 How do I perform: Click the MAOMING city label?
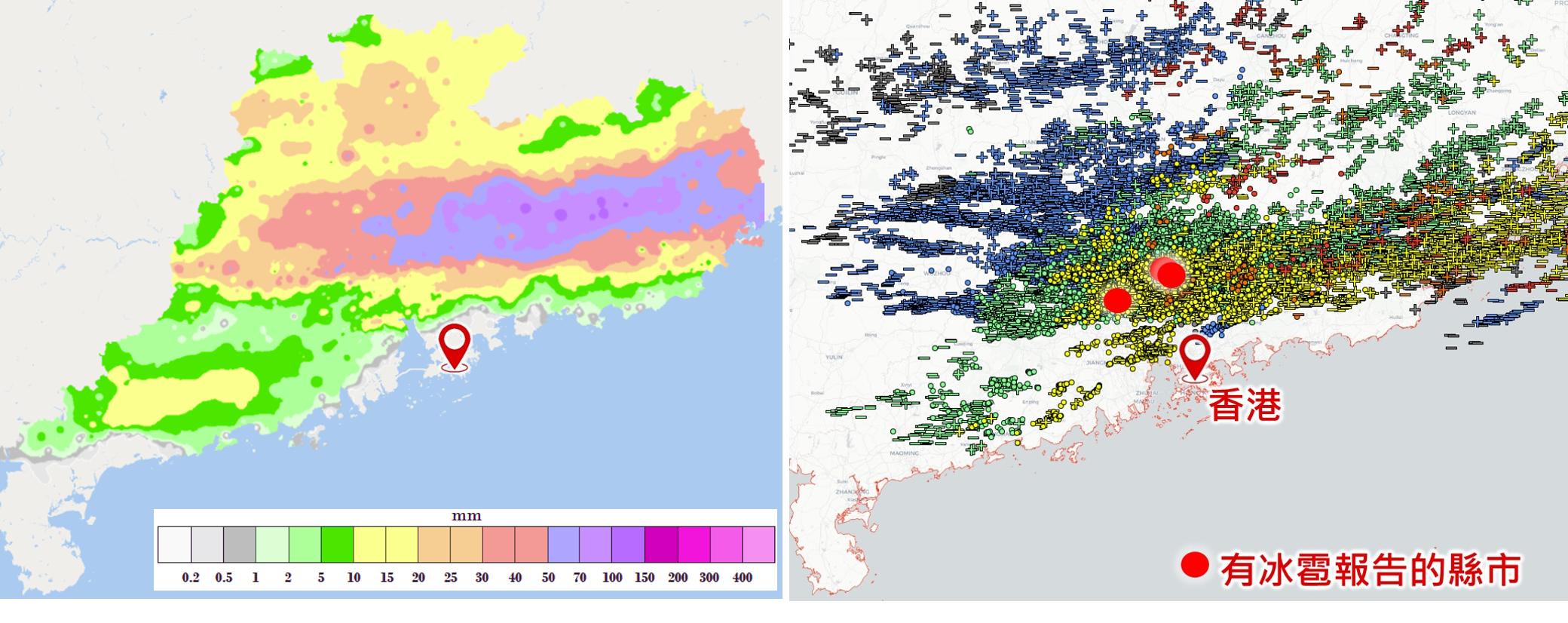click(904, 453)
